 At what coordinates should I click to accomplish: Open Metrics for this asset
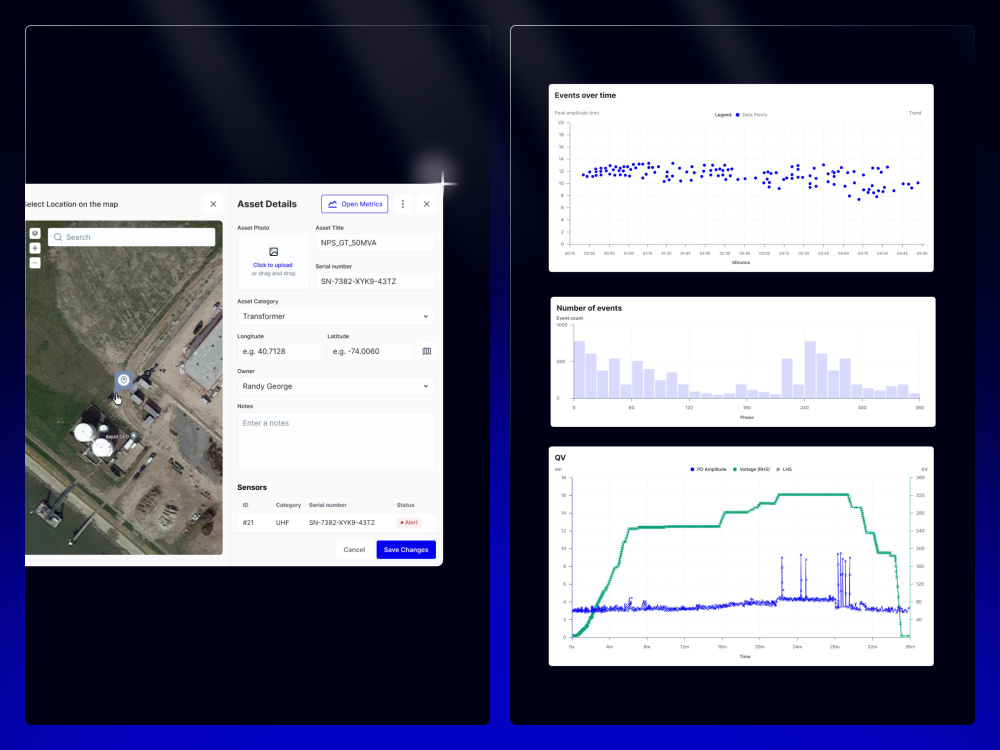[x=355, y=204]
